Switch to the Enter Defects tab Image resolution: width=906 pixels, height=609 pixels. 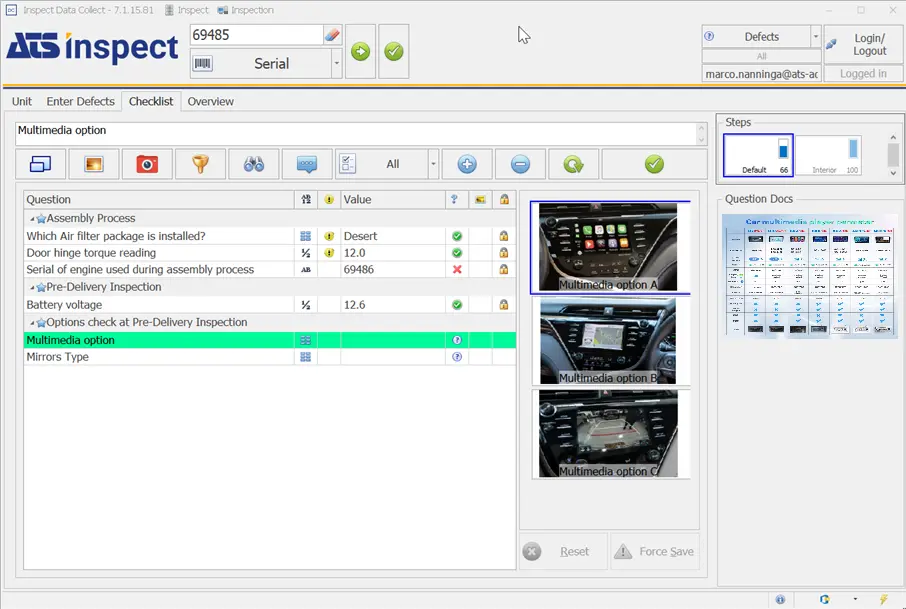click(x=80, y=102)
